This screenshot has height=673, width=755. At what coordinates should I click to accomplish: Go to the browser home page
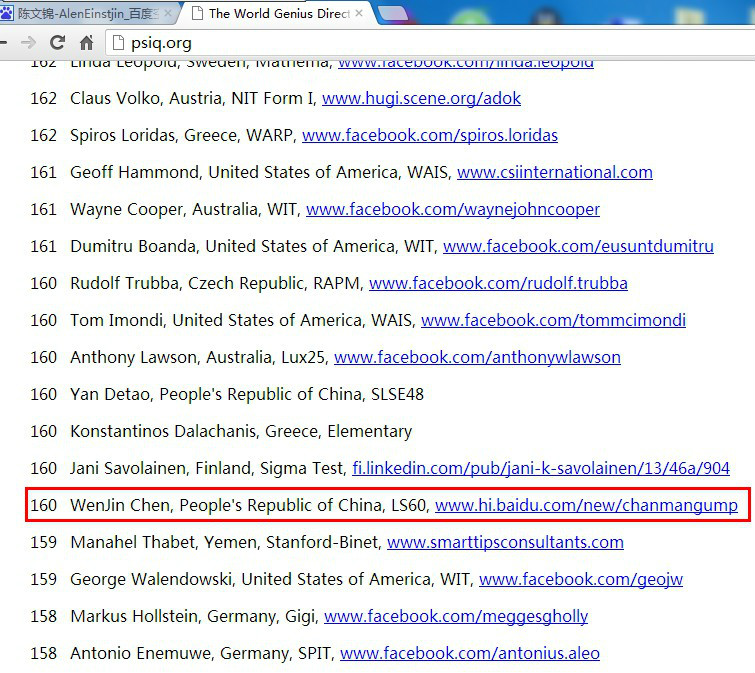86,42
